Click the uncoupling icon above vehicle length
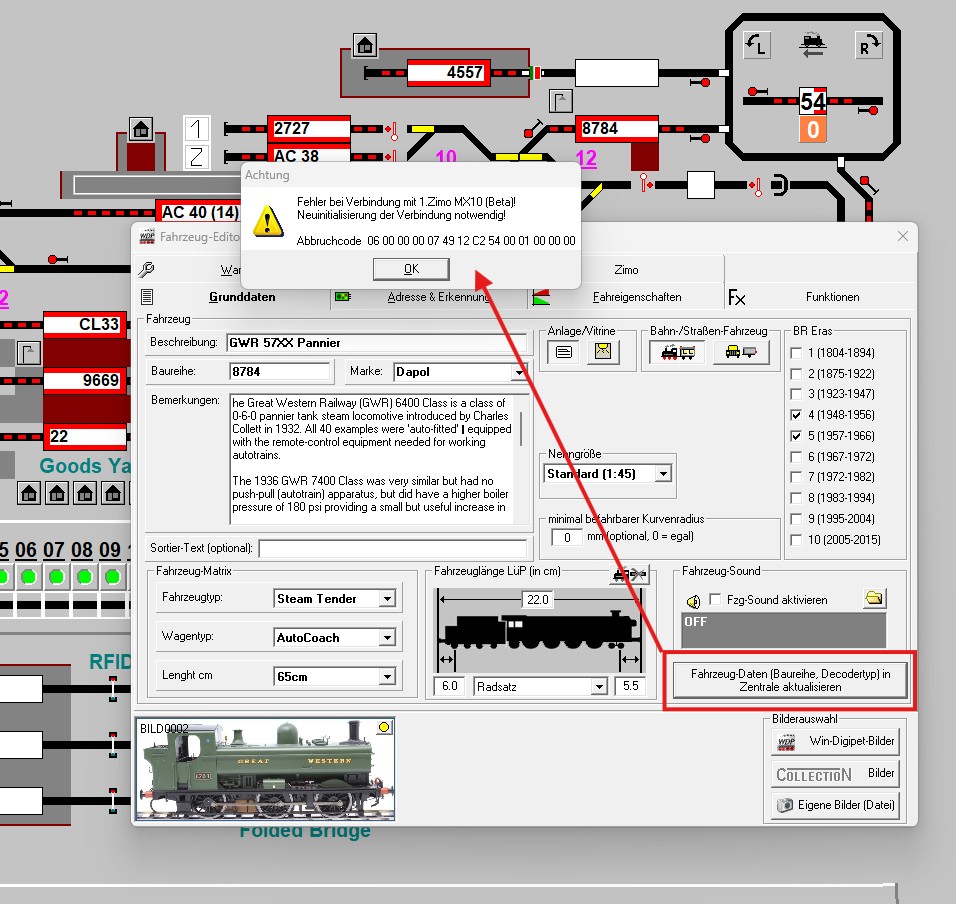This screenshot has width=956, height=904. pos(629,574)
